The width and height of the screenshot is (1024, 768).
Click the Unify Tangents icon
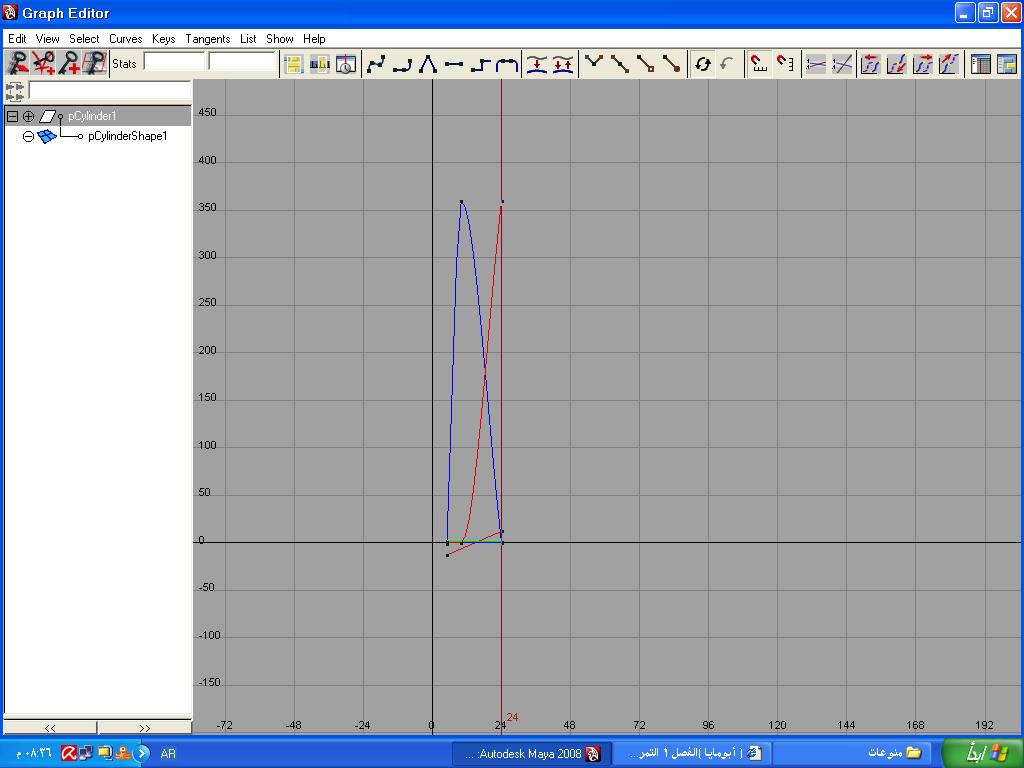pos(620,64)
